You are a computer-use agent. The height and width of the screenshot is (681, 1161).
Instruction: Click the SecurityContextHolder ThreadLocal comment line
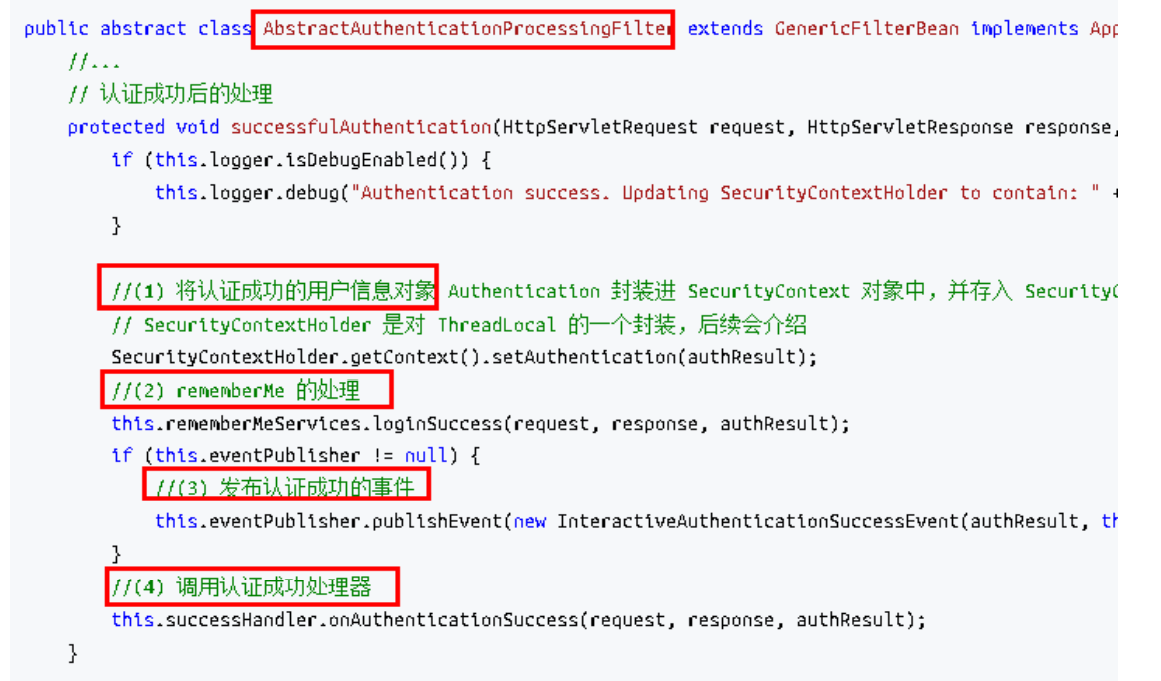tap(458, 324)
